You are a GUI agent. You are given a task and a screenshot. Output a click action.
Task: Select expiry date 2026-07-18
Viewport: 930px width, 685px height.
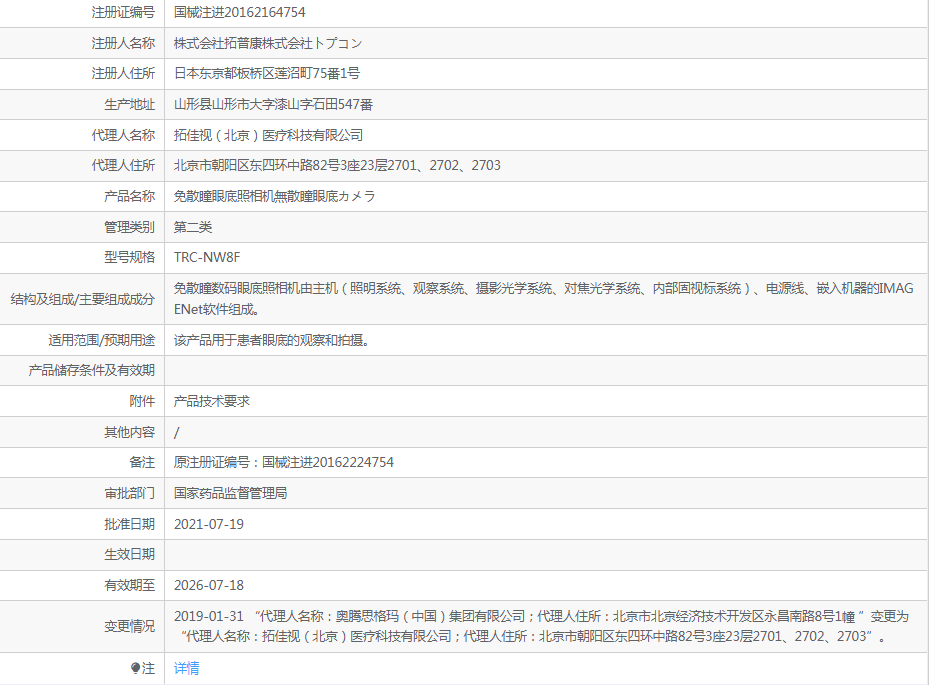click(x=209, y=585)
